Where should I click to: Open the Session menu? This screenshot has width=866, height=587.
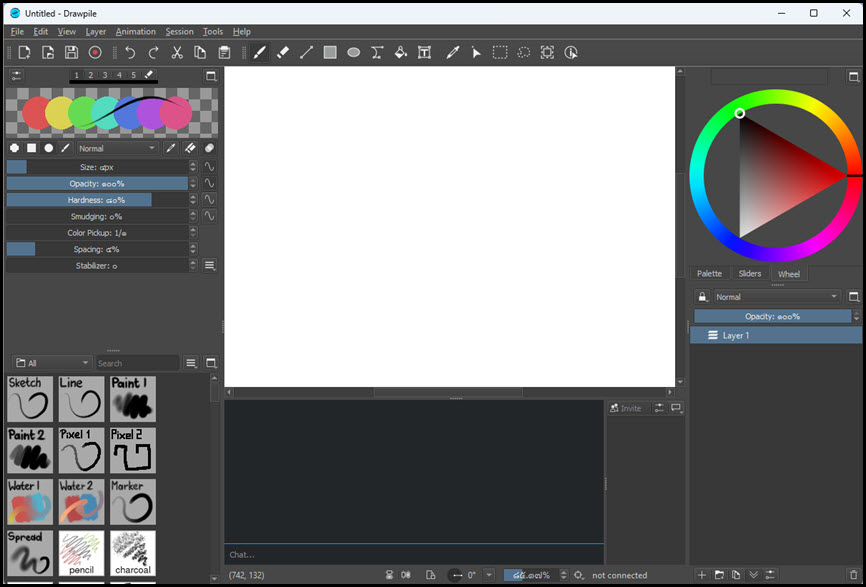pyautogui.click(x=179, y=31)
